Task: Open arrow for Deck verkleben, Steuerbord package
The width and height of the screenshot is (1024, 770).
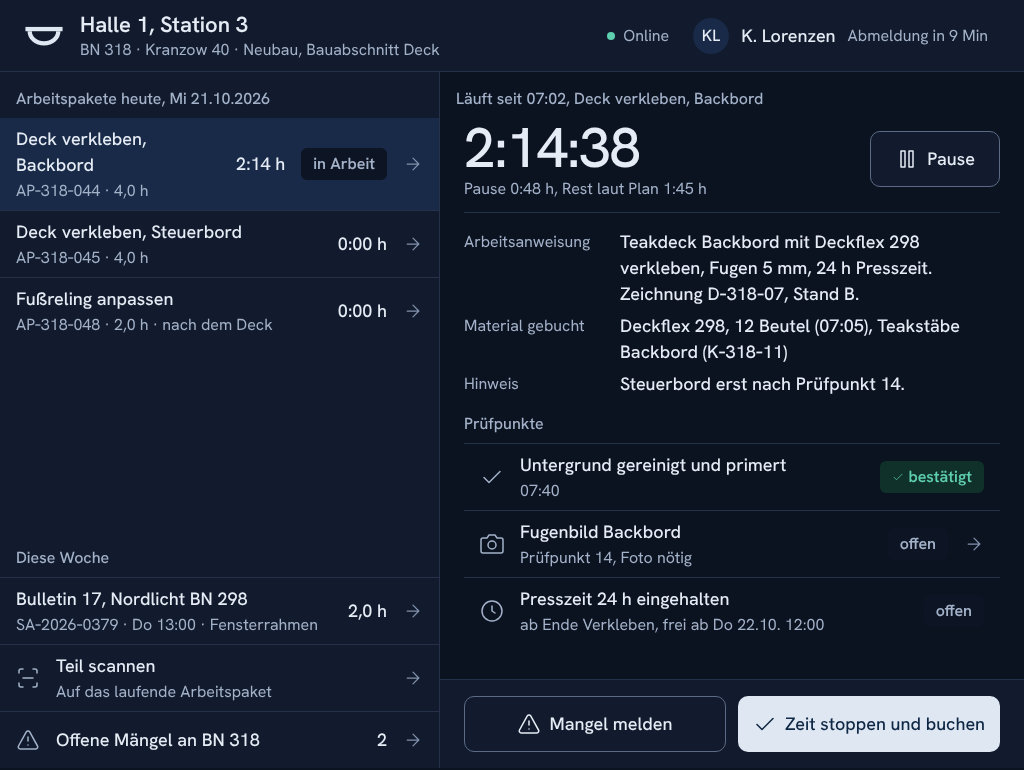Action: coord(413,244)
